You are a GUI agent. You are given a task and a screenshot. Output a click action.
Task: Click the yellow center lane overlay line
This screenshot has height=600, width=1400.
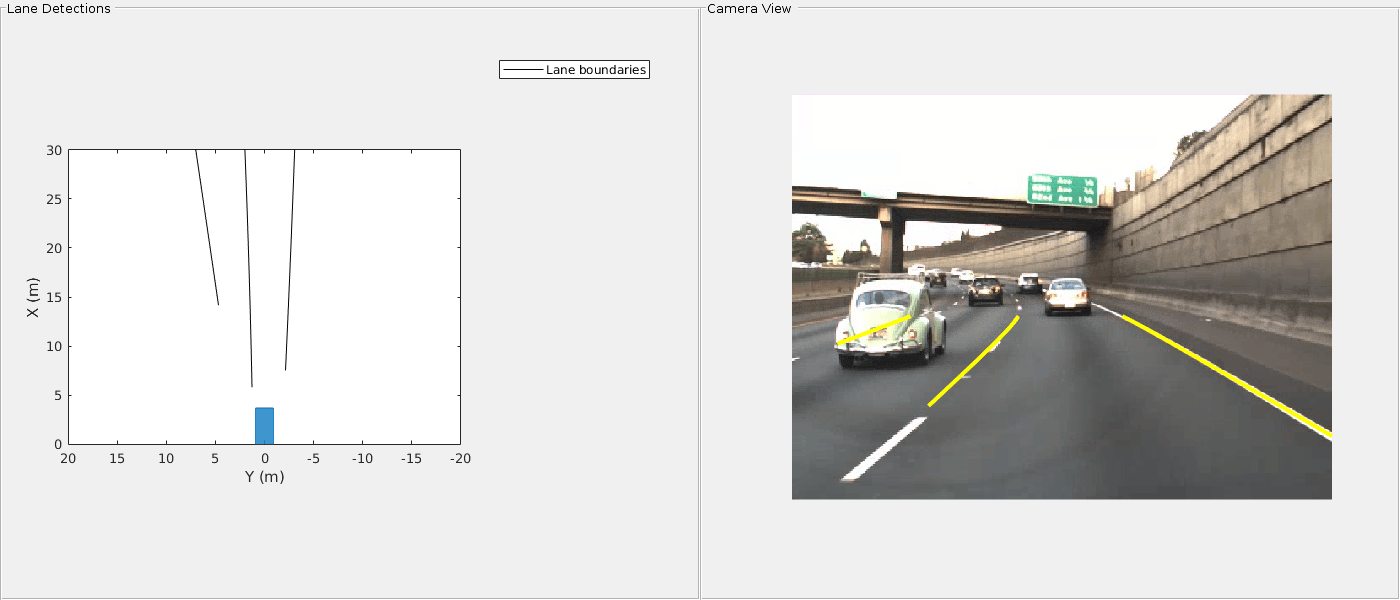(x=975, y=361)
